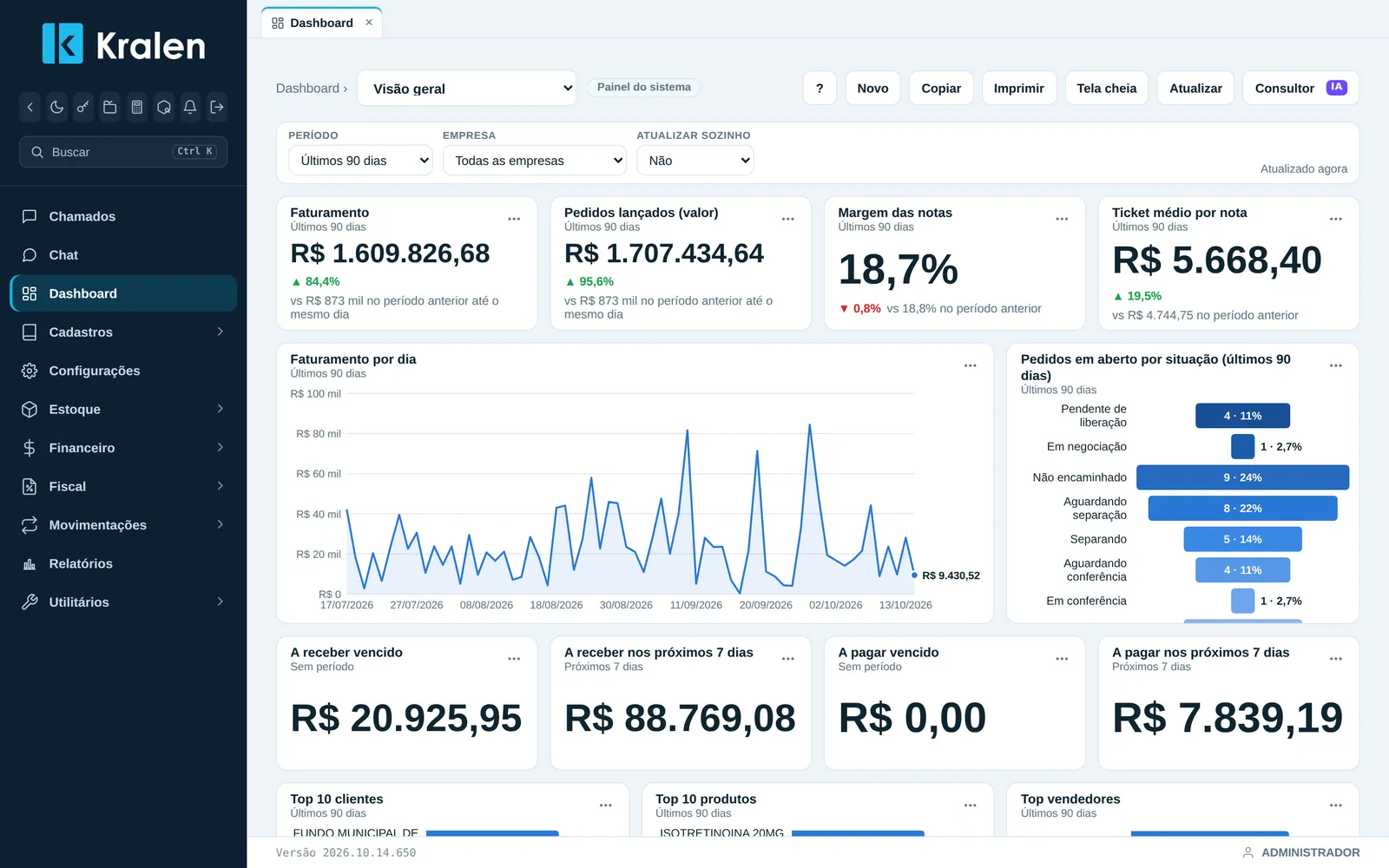Click the Novo button
The image size is (1389, 868).
point(872,89)
